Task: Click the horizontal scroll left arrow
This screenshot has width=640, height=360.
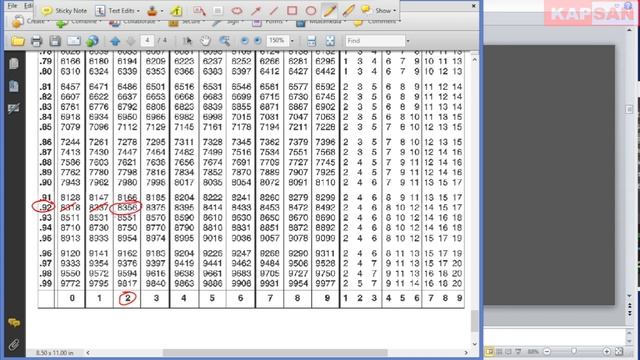Action: 88,353
